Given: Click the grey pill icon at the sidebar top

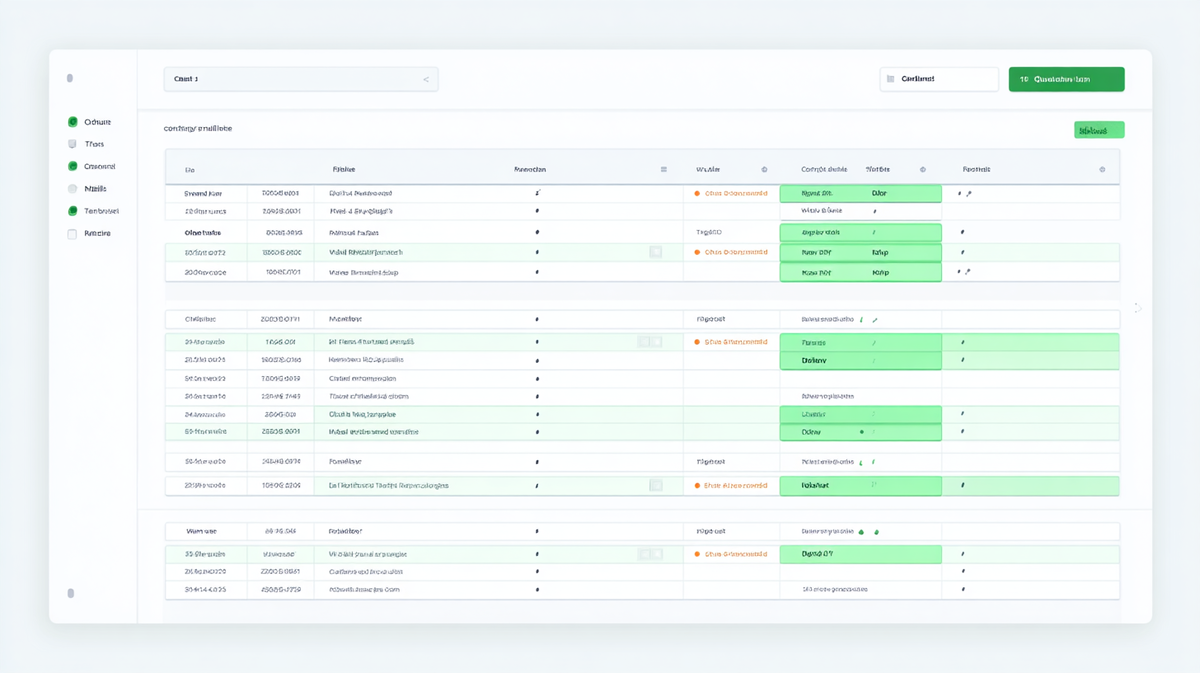Looking at the screenshot, I should coord(70,78).
